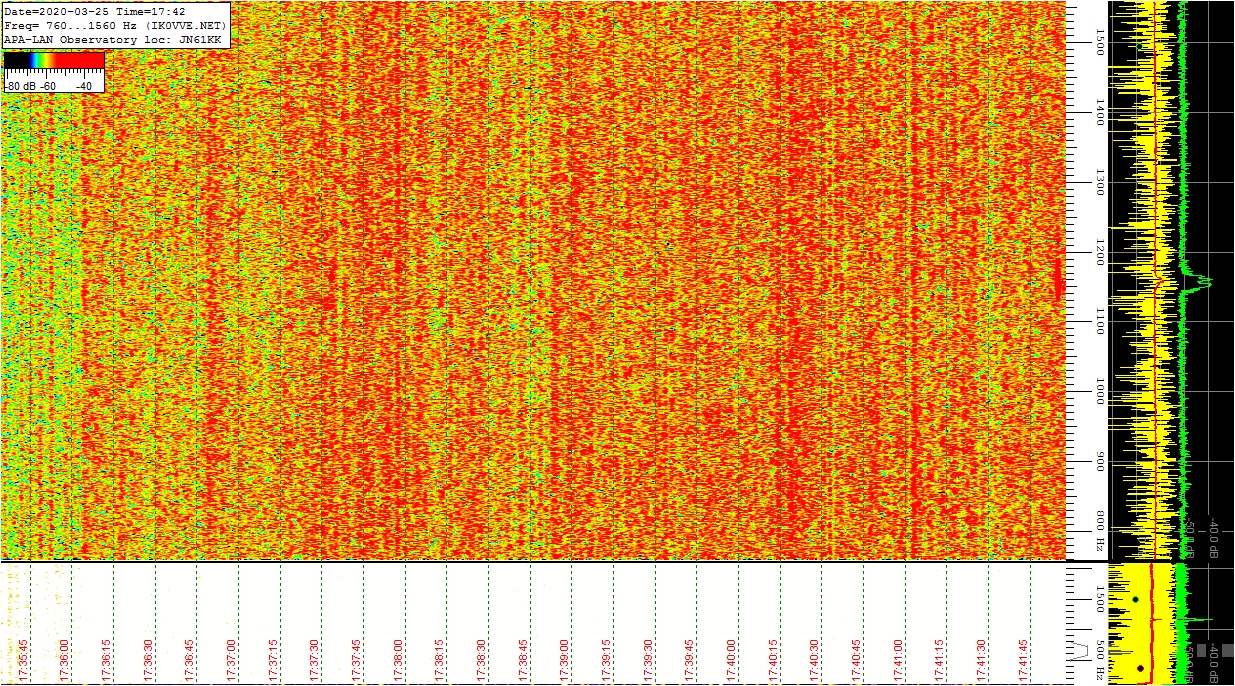Click the 17:36:30 time marker

[148, 659]
